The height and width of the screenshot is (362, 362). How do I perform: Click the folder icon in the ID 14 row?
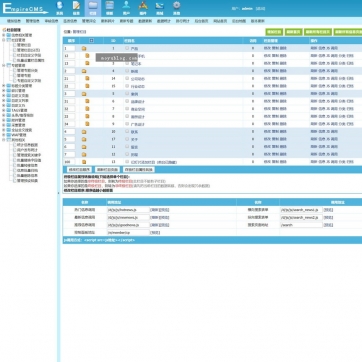pyautogui.click(x=87, y=79)
